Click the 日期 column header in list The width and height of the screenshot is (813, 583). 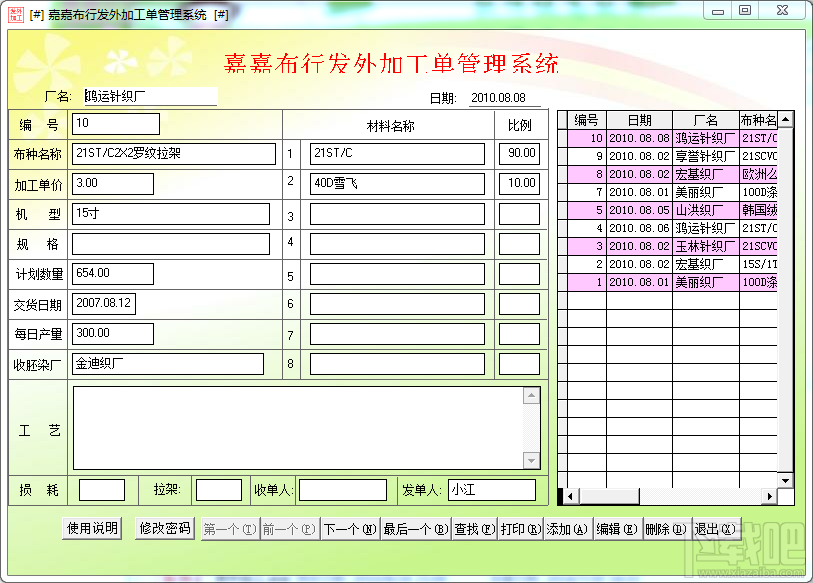639,120
